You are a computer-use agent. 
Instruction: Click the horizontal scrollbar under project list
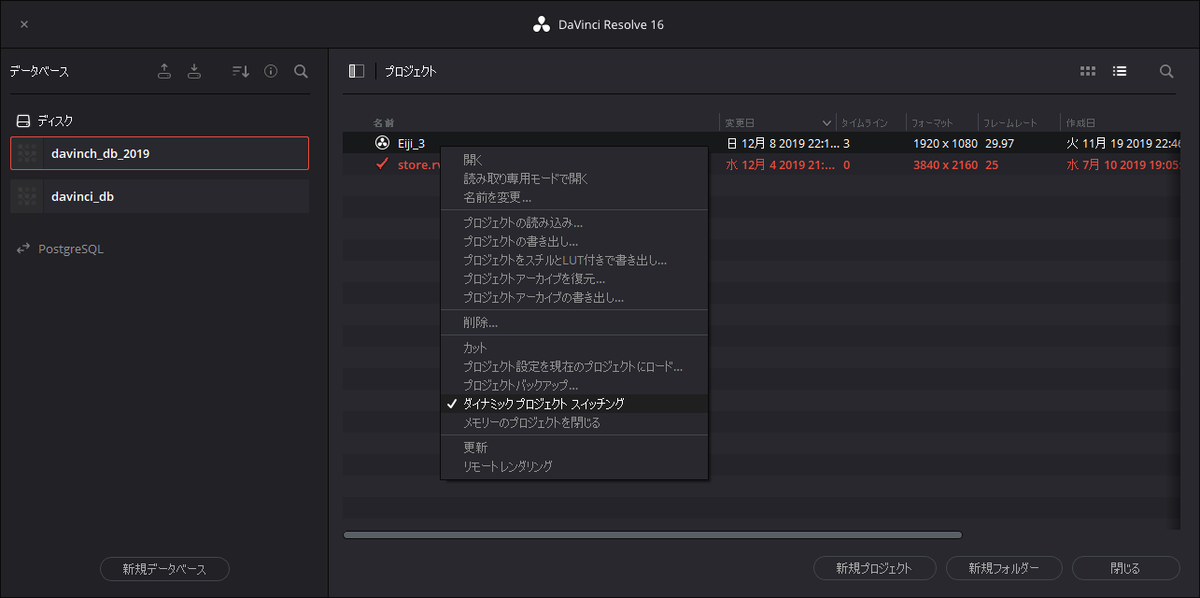point(652,535)
